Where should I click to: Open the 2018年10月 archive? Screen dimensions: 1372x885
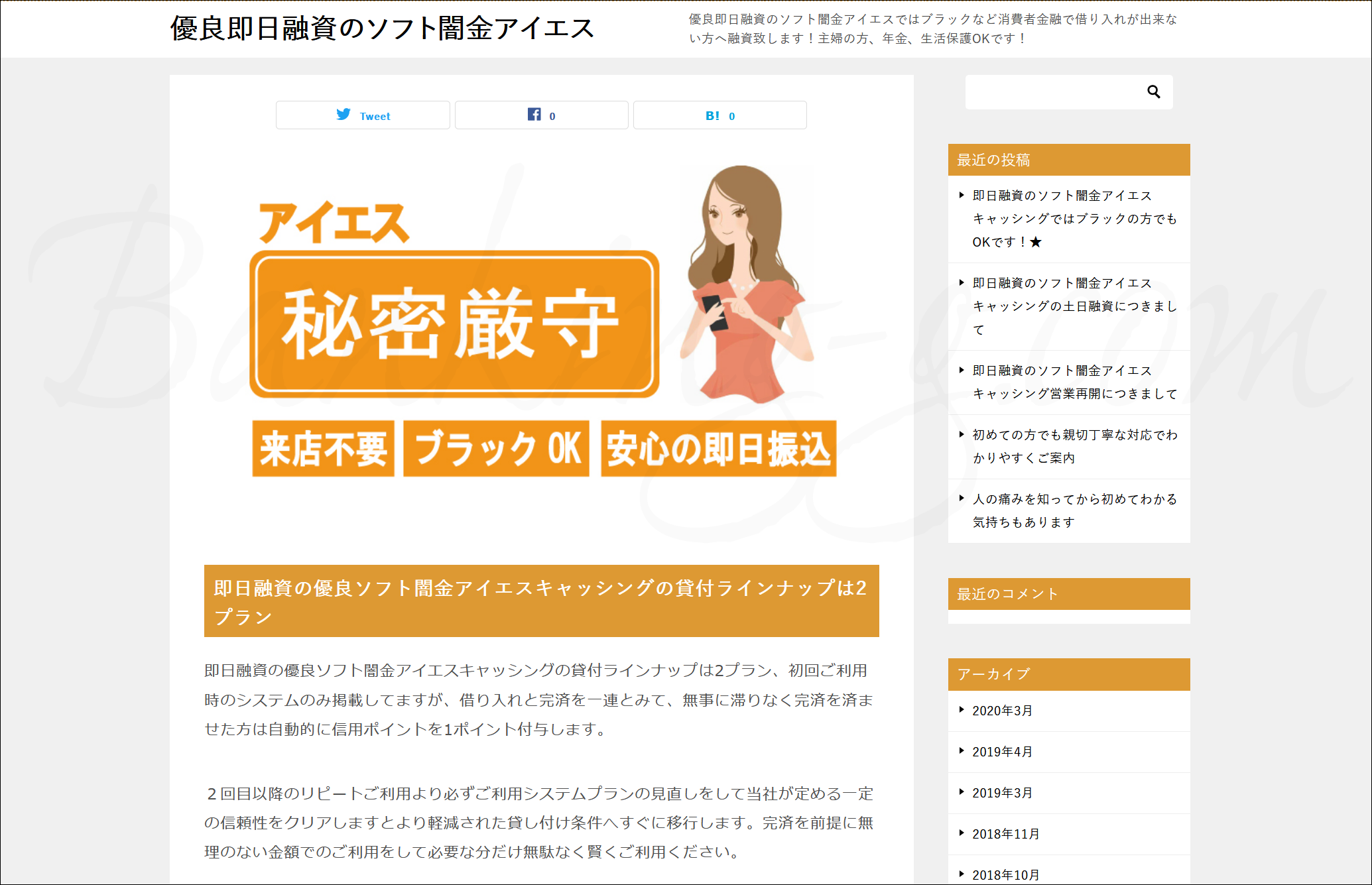pyautogui.click(x=1005, y=874)
